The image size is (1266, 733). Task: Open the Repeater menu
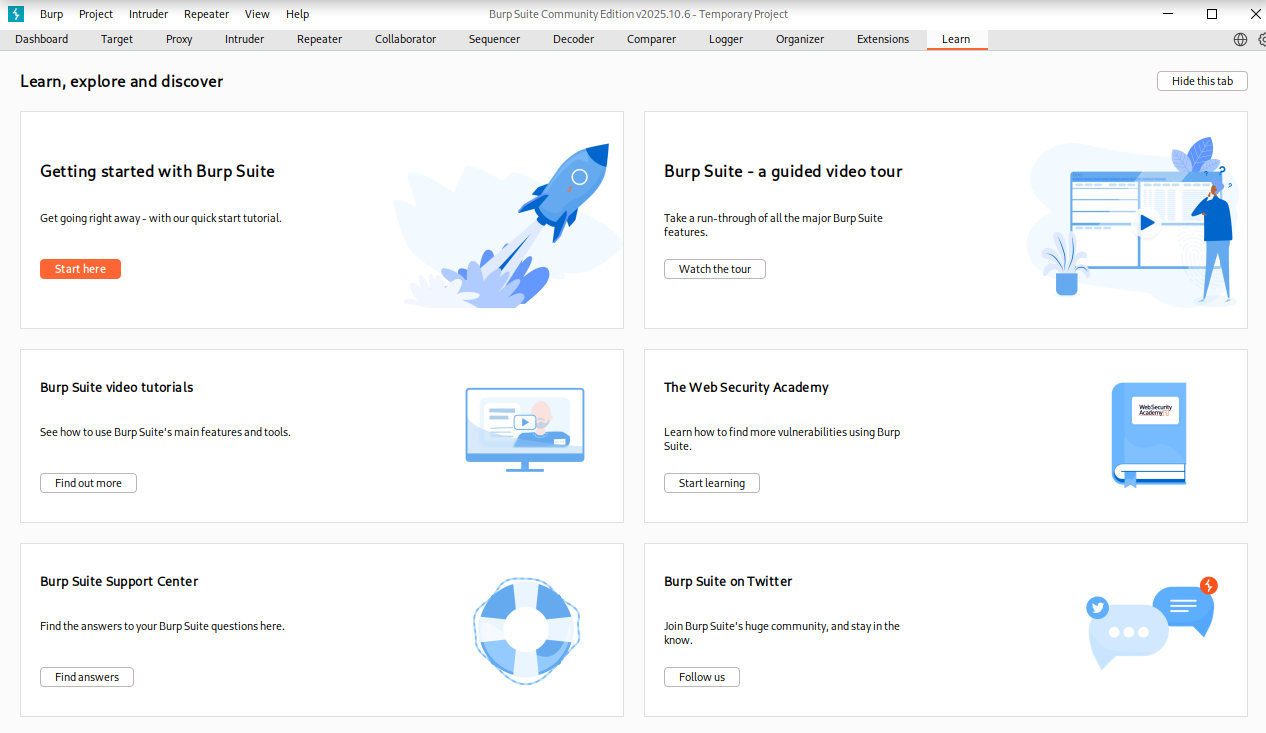click(x=206, y=14)
